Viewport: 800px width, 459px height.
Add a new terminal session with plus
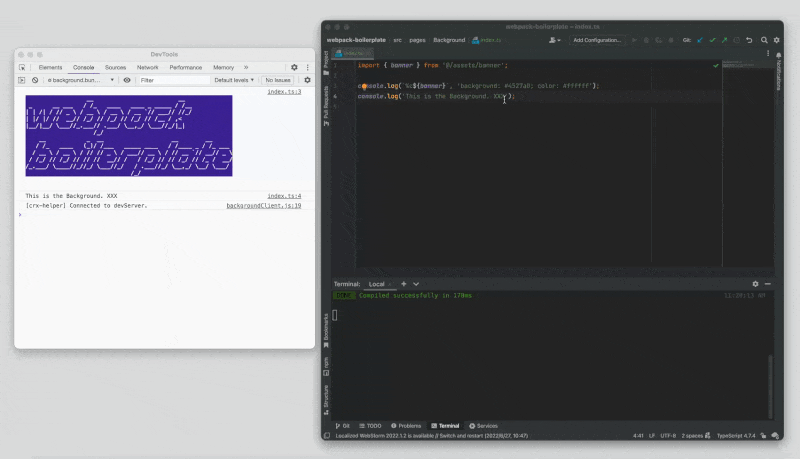[x=404, y=284]
